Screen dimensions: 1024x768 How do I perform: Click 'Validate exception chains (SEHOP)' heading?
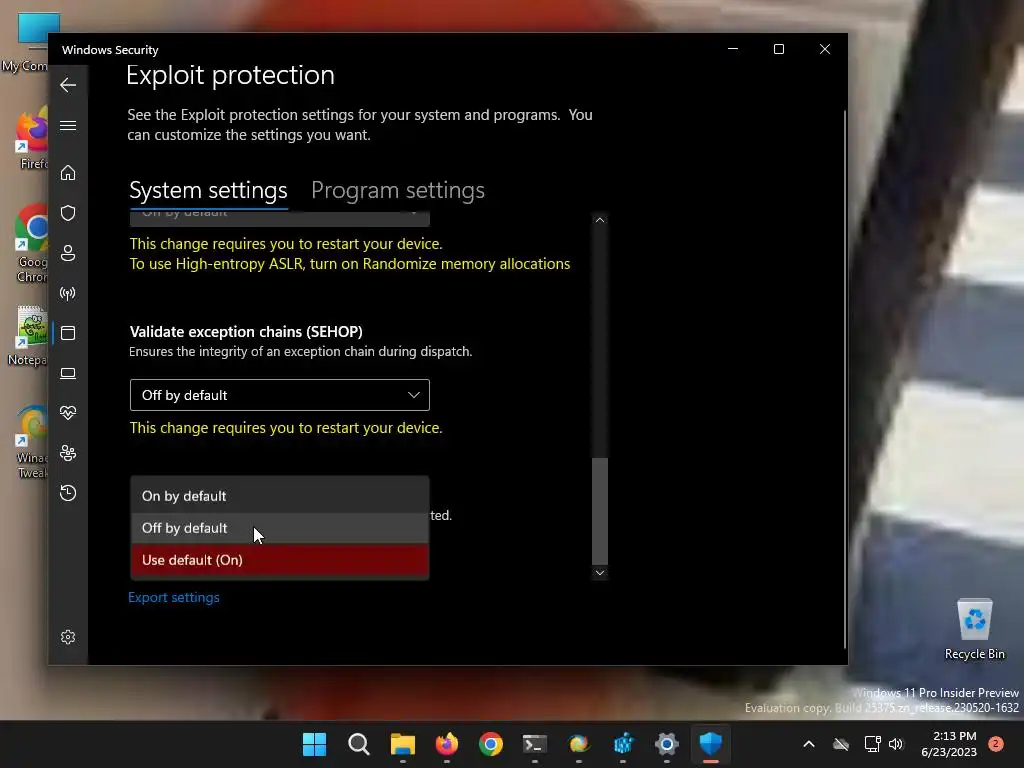(x=246, y=332)
